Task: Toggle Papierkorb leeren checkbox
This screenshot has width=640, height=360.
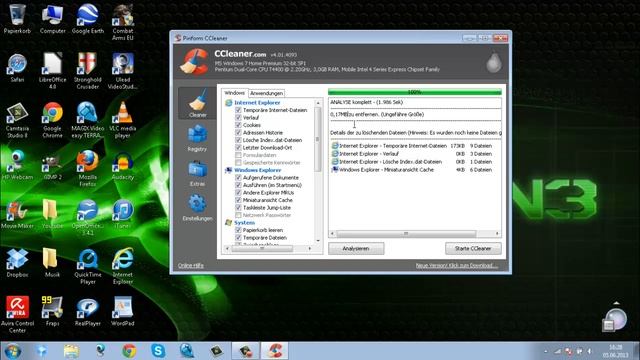Action: pos(238,230)
